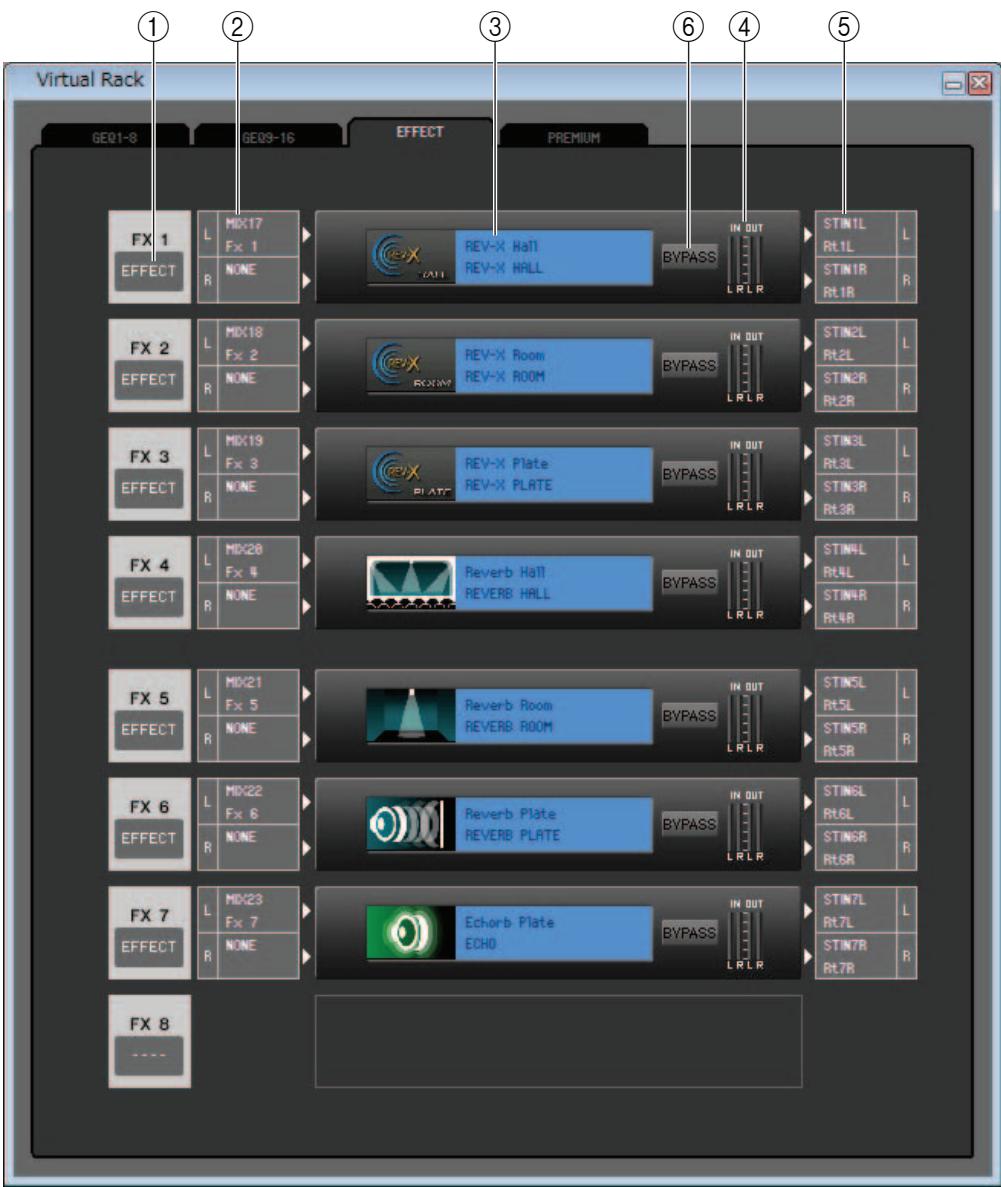
Task: Select STIN7R output patch for FX 7
Action: (x=856, y=956)
